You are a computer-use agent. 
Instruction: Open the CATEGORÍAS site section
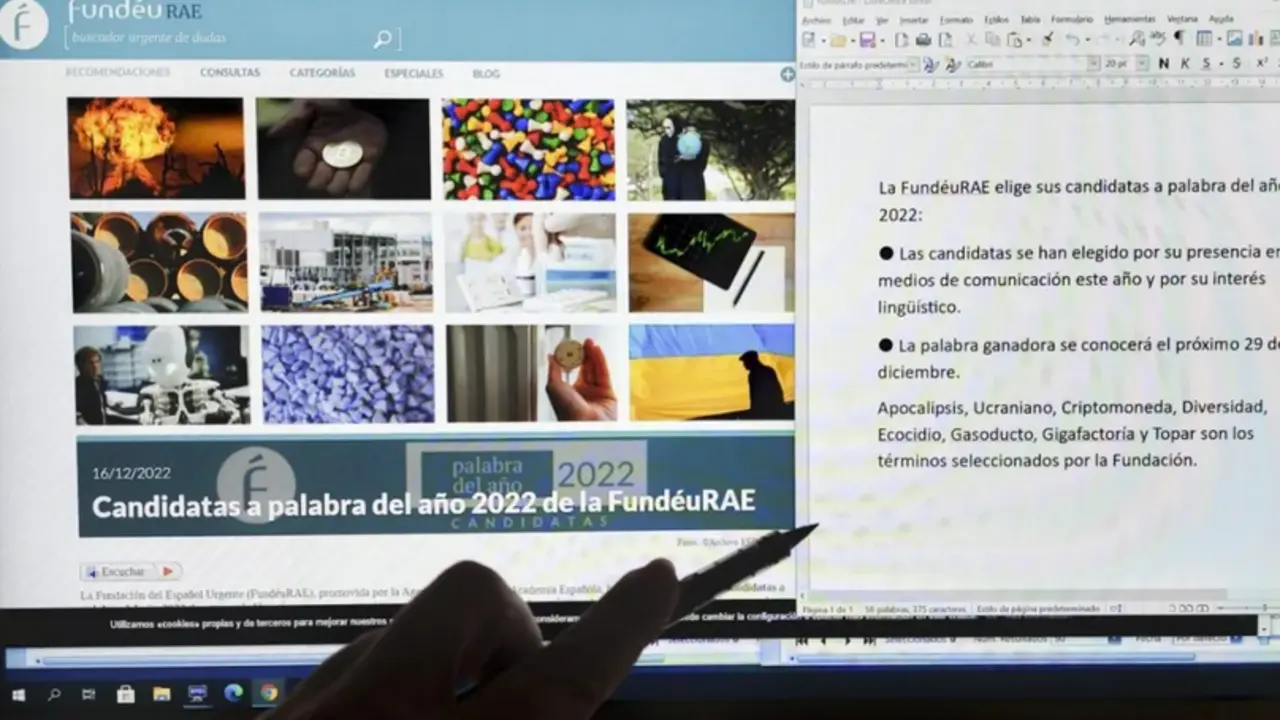(x=322, y=73)
